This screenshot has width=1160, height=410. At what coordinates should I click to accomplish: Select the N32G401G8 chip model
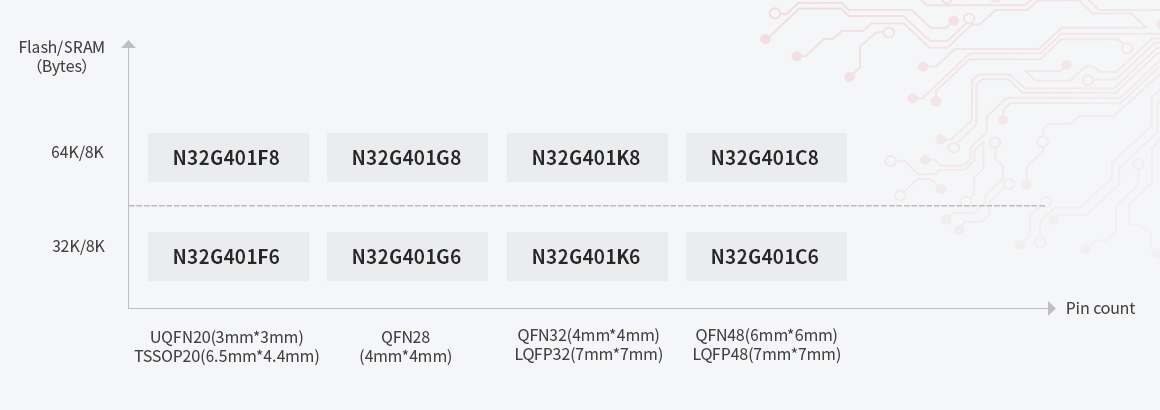pyautogui.click(x=407, y=158)
